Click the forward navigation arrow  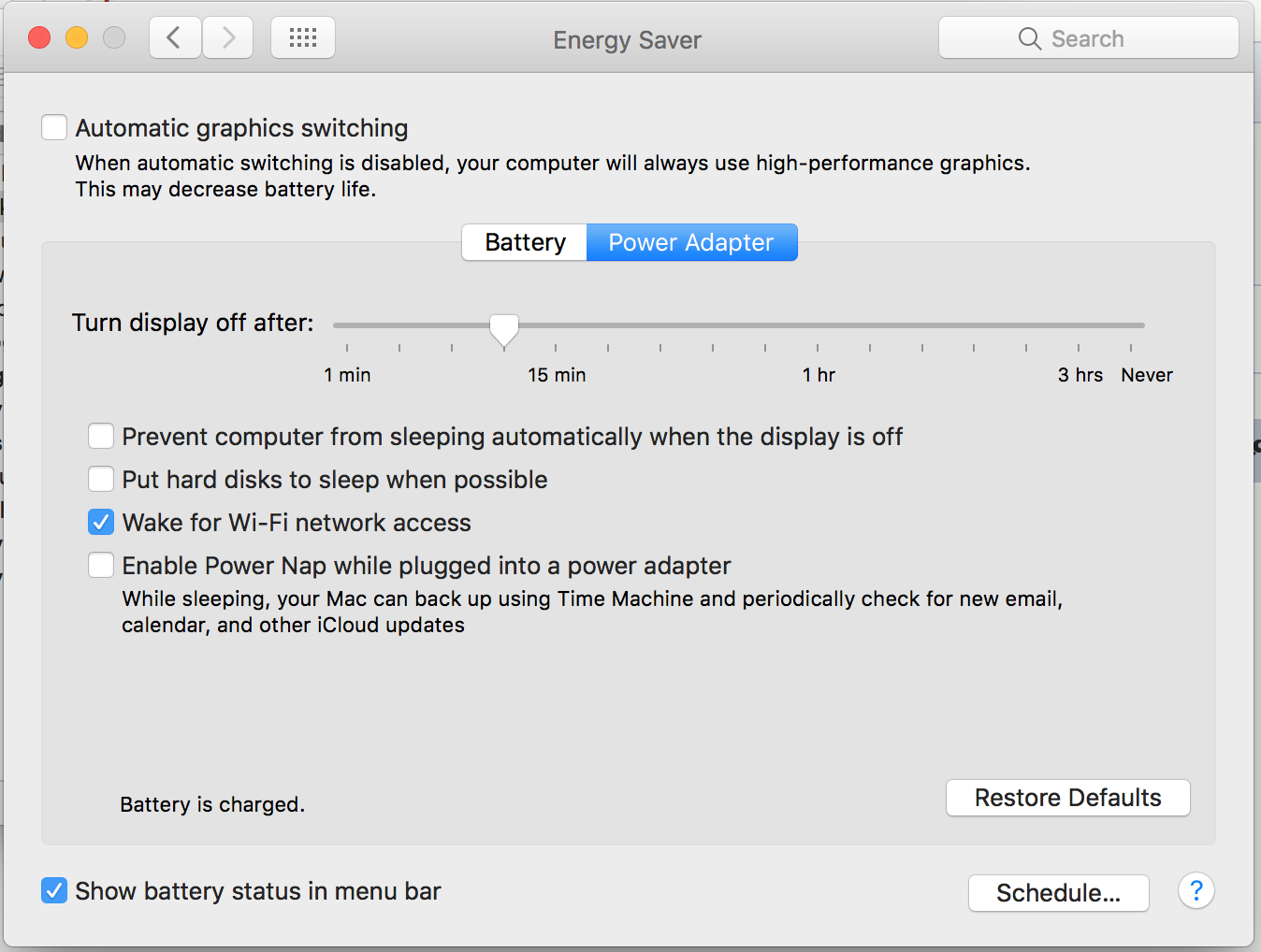(x=228, y=38)
